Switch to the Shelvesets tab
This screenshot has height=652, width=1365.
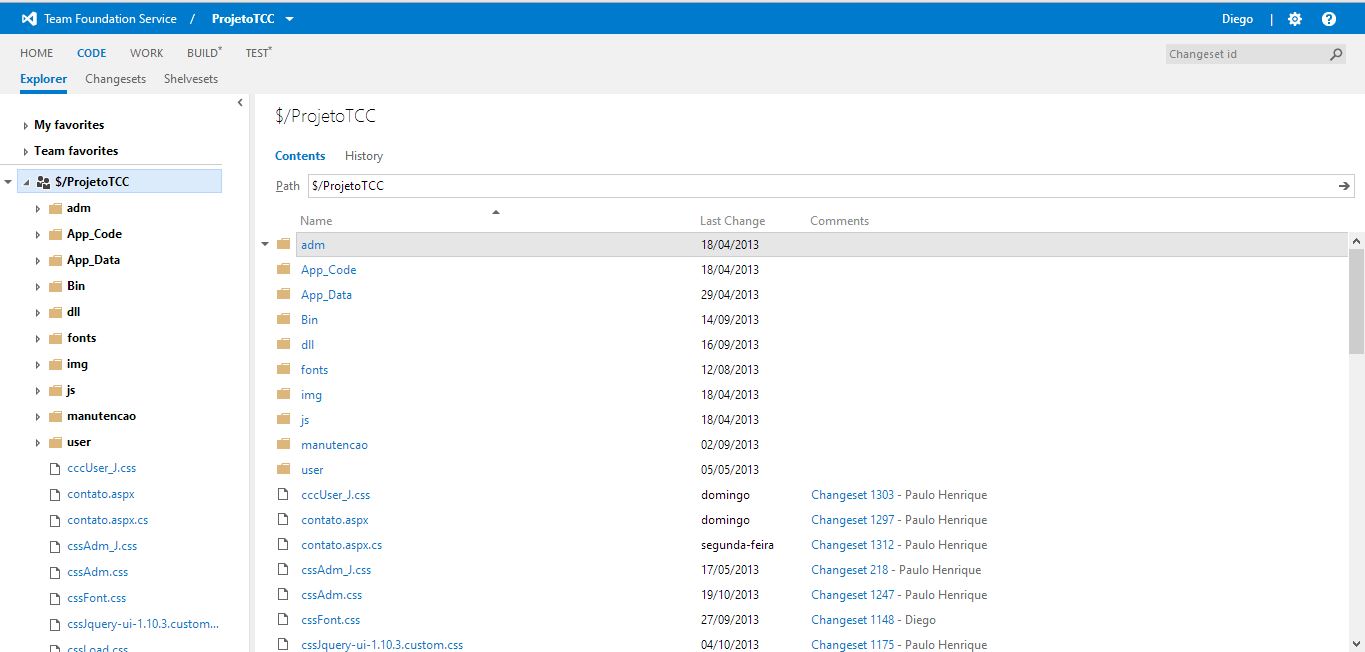pos(191,79)
